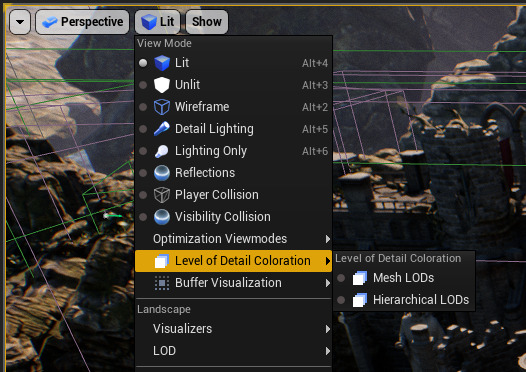Select the Wireframe radio button
This screenshot has width=526, height=372.
(143, 107)
